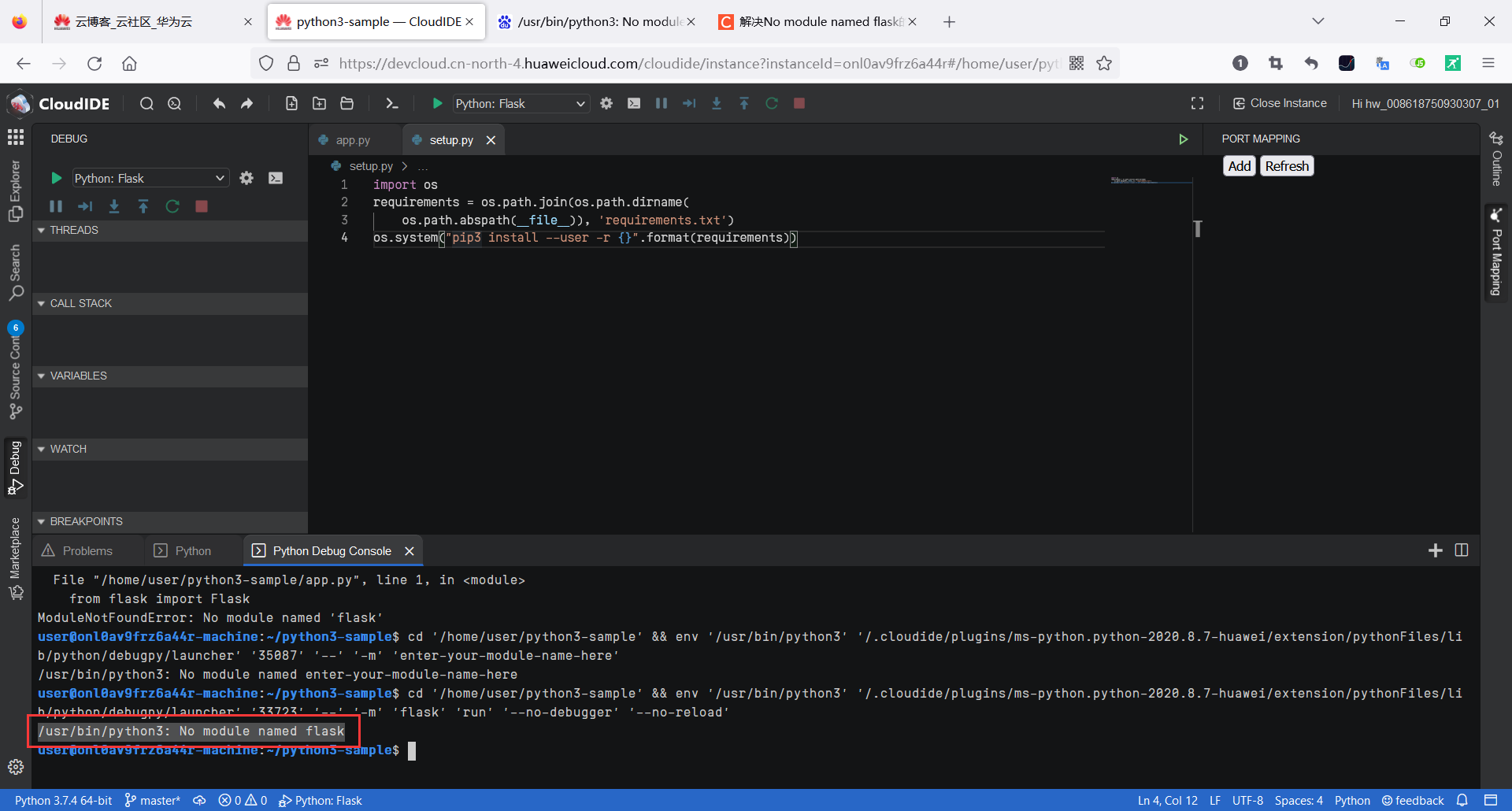The height and width of the screenshot is (811, 1512).
Task: Pause execution in the Debug panel
Action: [x=56, y=206]
